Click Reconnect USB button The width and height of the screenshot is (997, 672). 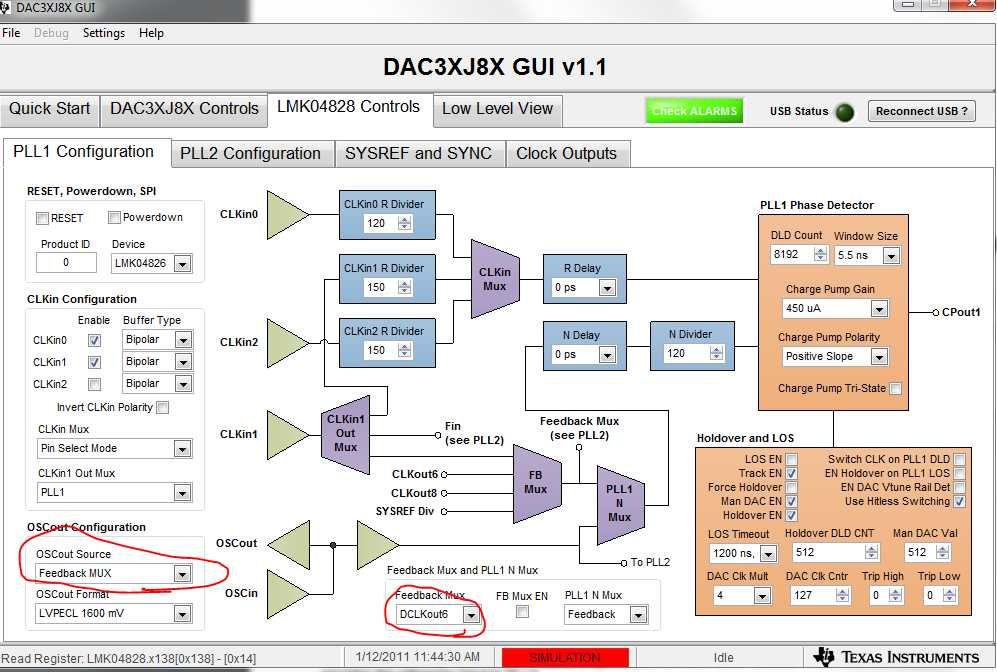pos(922,111)
